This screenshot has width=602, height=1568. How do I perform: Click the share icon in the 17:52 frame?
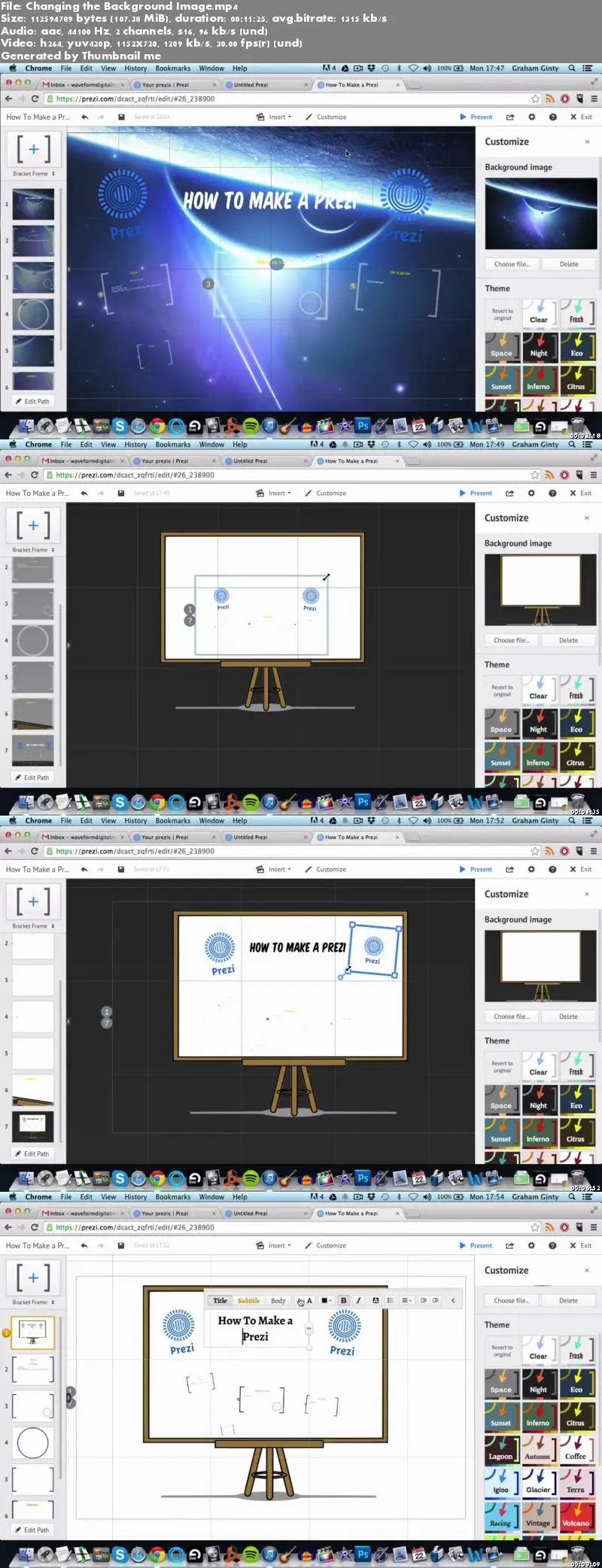(510, 869)
